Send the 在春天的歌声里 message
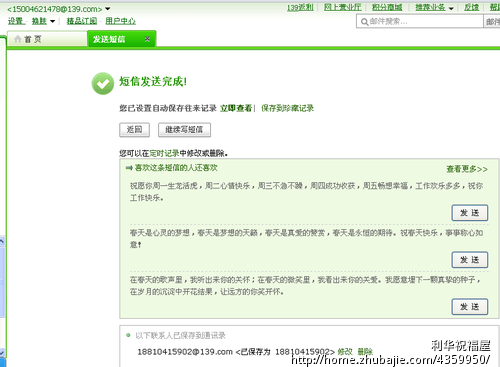Image resolution: width=500 pixels, height=367 pixels. tap(470, 307)
